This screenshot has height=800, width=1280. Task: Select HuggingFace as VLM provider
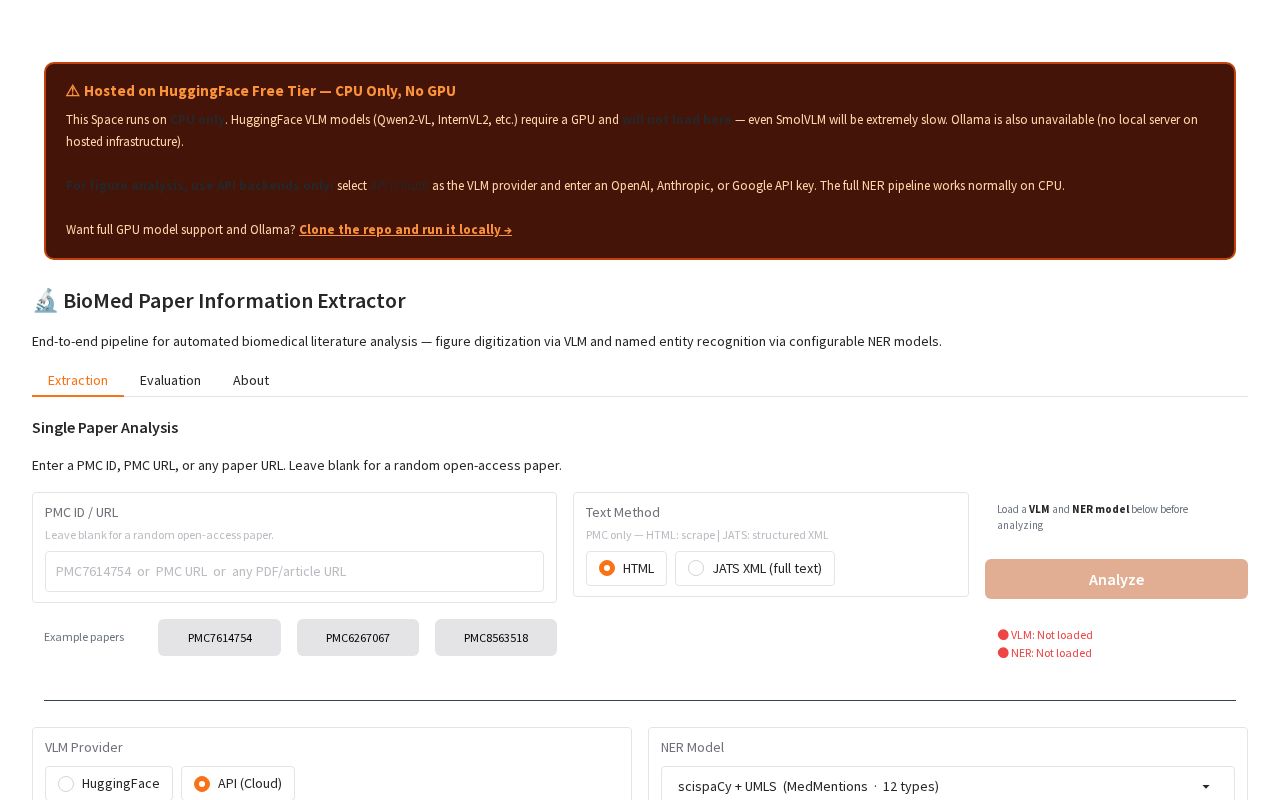click(109, 783)
